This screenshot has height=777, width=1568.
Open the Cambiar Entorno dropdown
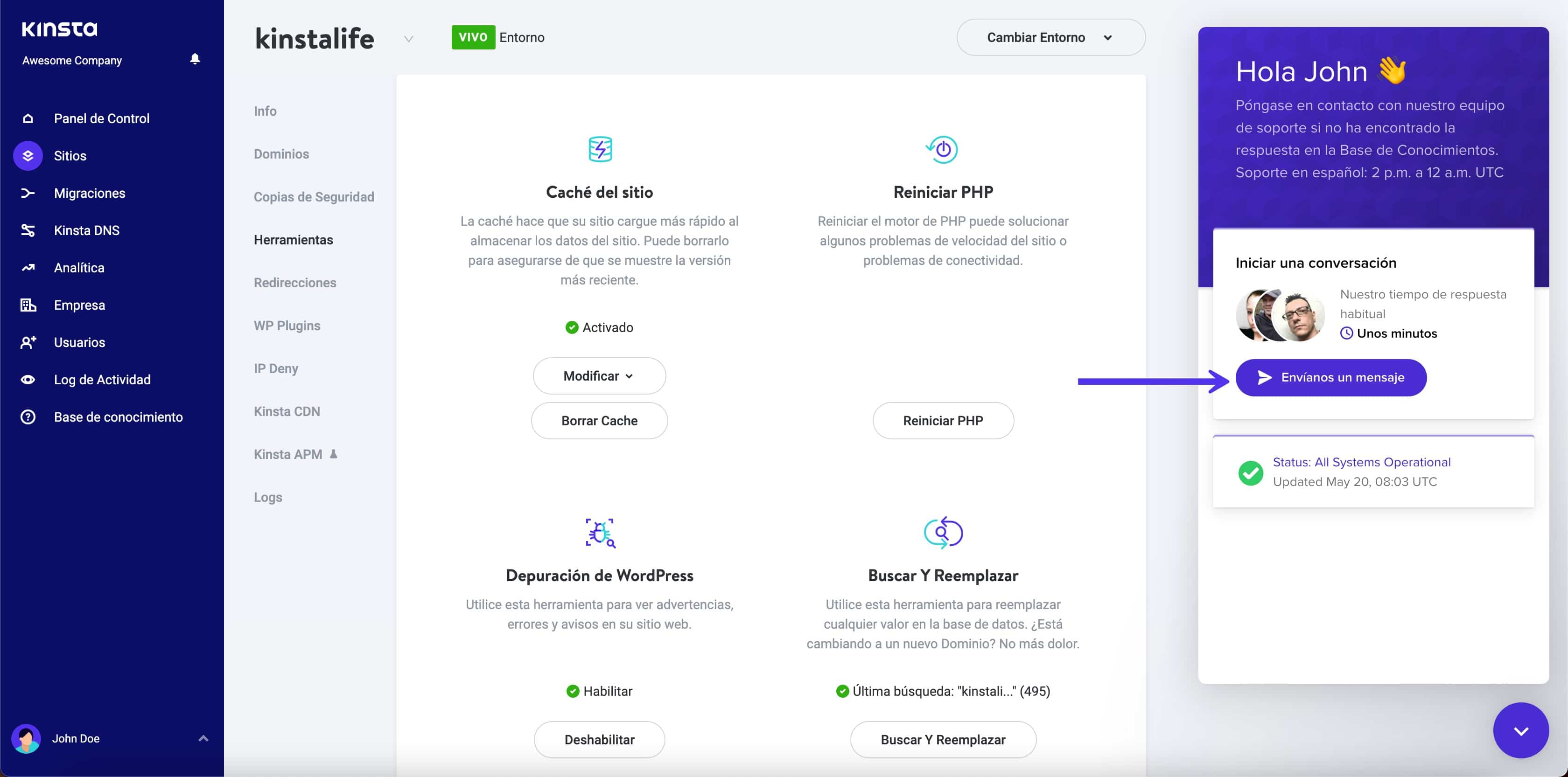click(x=1050, y=37)
